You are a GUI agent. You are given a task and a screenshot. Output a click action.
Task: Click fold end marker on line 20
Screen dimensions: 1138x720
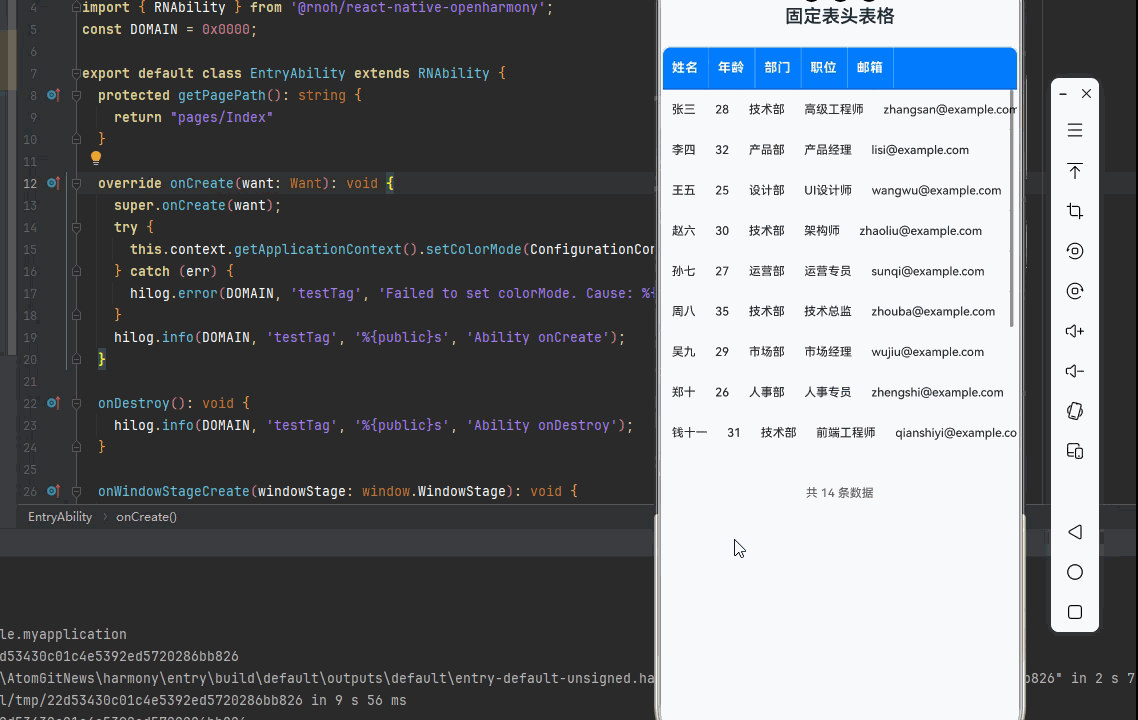[76, 359]
